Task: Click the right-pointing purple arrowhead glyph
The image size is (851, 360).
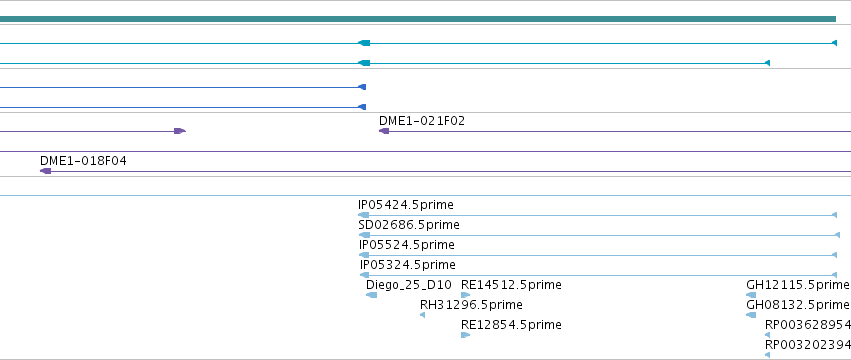Action: [180, 131]
